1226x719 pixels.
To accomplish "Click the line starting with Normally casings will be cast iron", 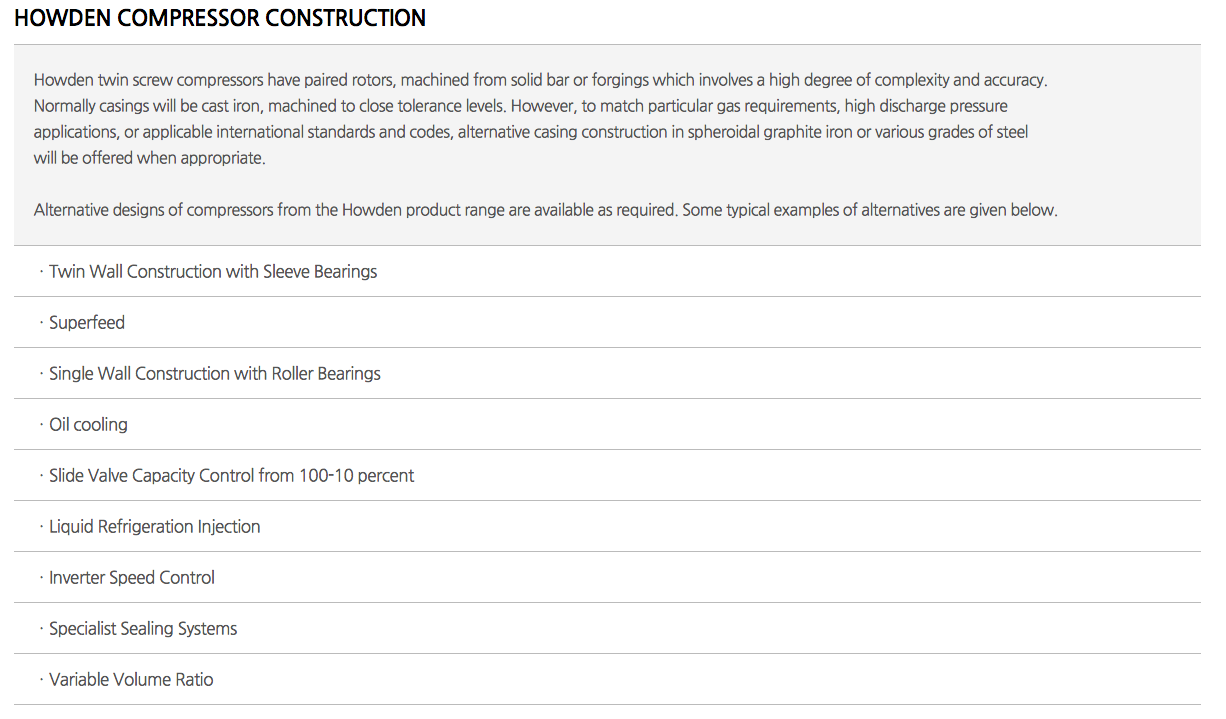I will coord(521,106).
